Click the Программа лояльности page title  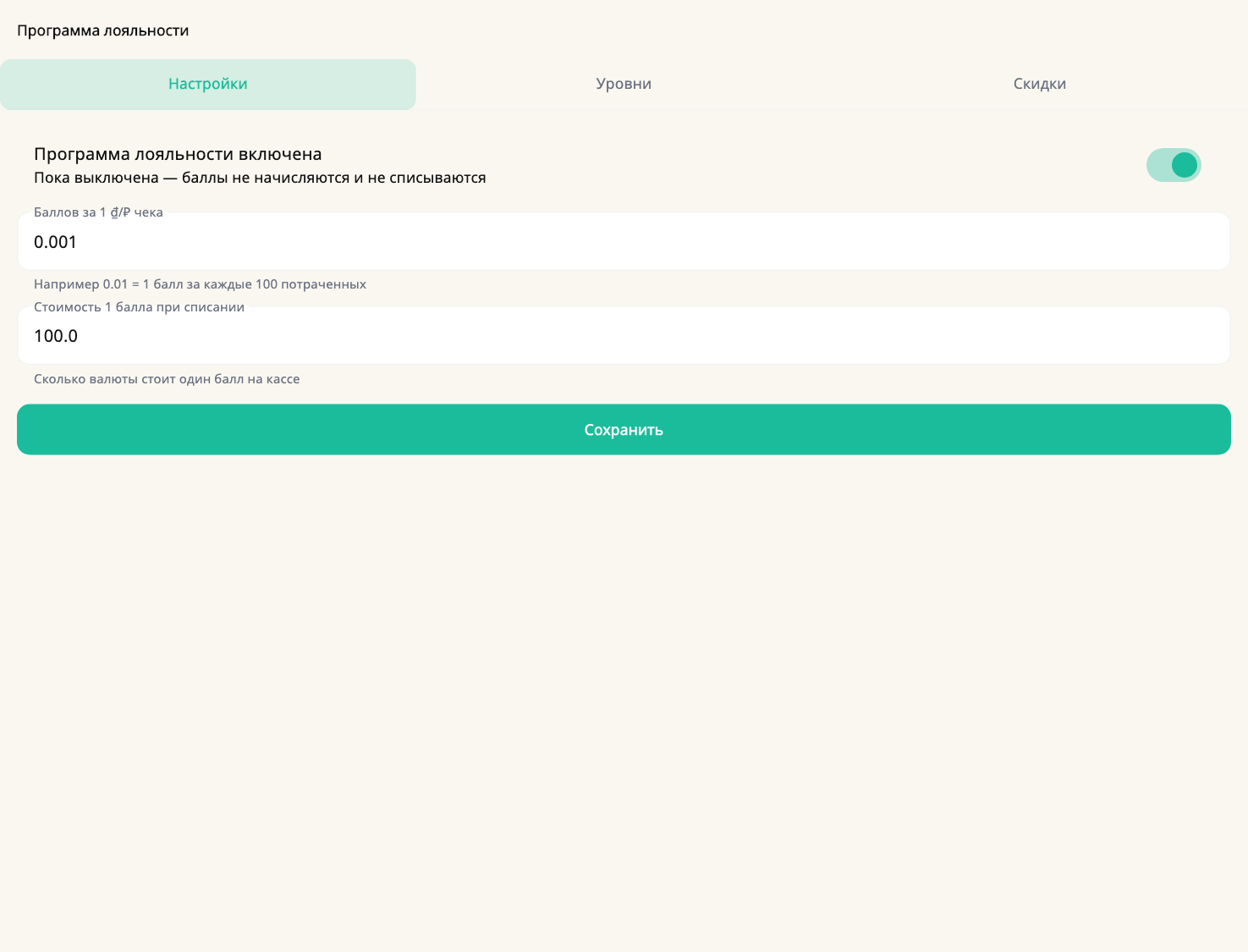(x=103, y=30)
